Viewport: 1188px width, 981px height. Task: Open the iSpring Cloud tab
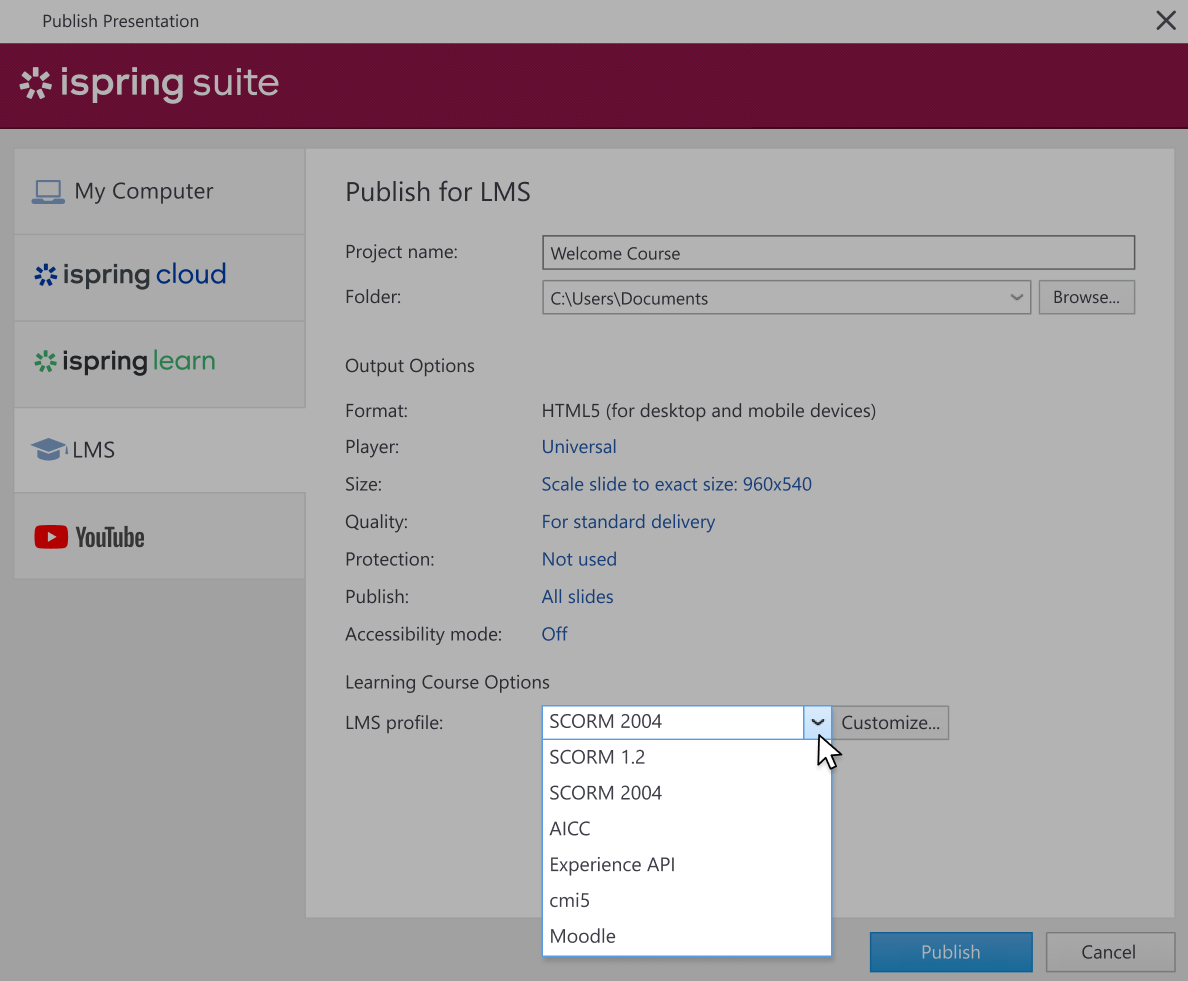point(160,278)
